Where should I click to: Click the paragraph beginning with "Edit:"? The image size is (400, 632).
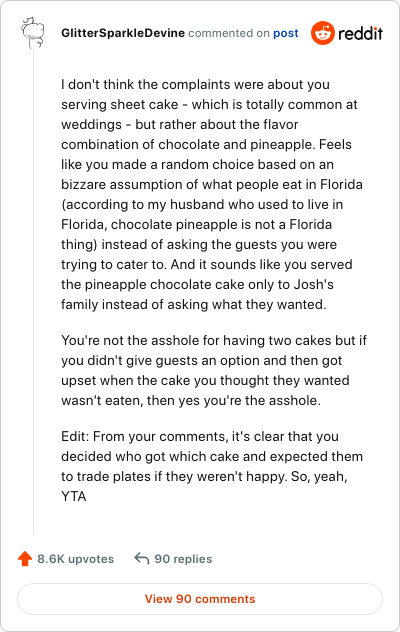click(212, 466)
